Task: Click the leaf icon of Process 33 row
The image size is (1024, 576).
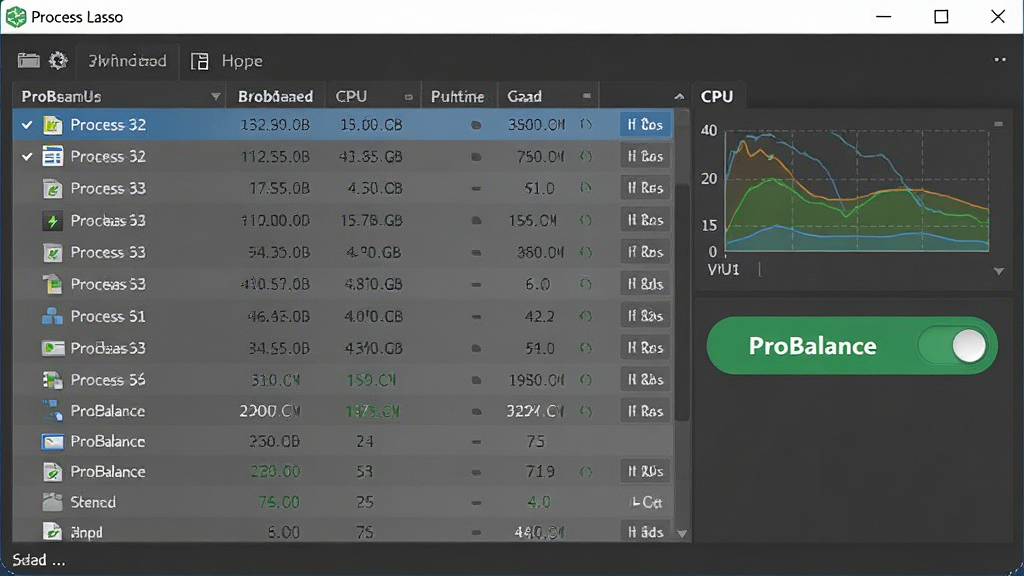Action: (x=52, y=189)
